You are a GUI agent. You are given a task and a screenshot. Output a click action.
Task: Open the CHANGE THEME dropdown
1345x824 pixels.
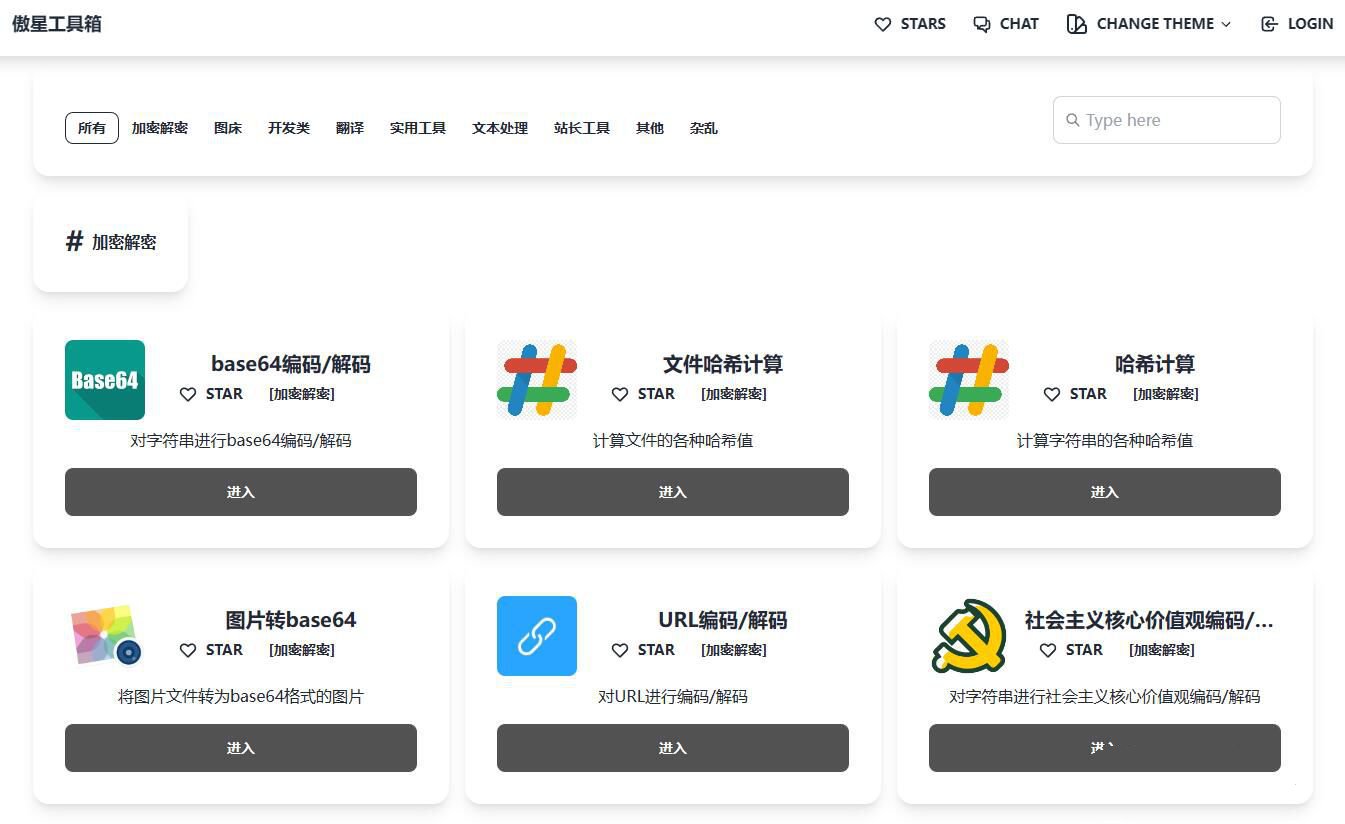pos(1148,23)
